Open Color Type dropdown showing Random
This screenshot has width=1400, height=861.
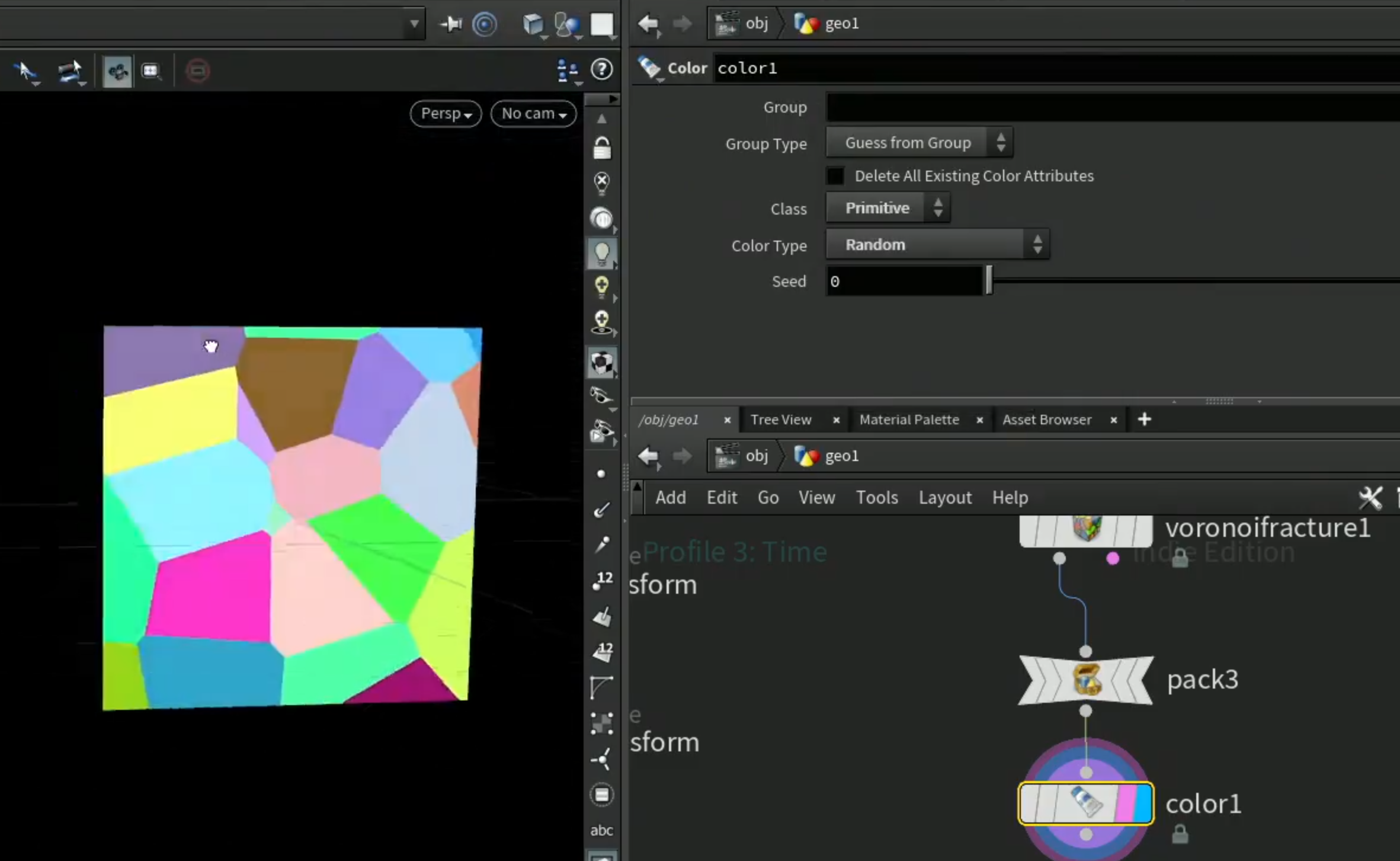click(937, 245)
